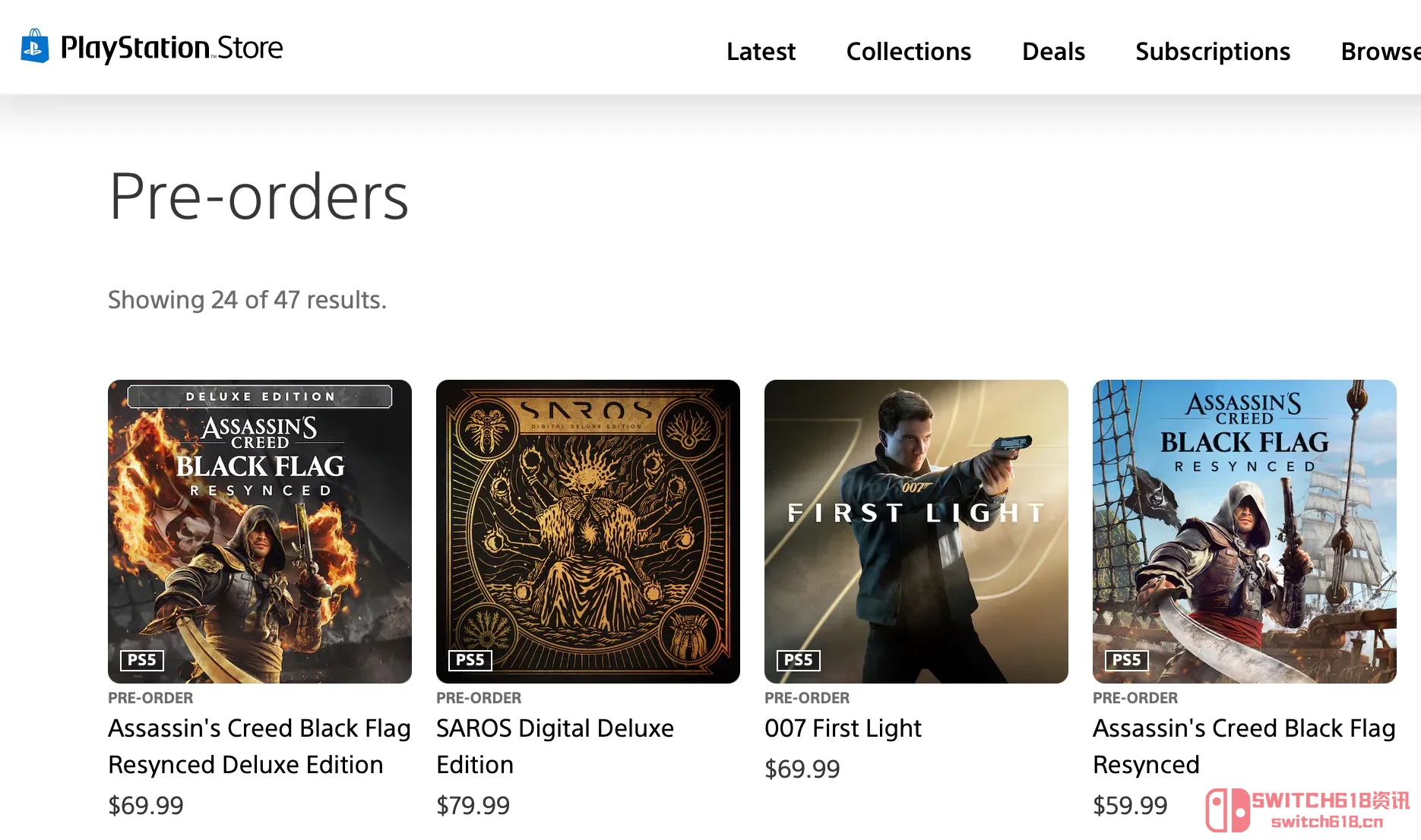Open the SAROS Digital Deluxe cover thumbnail
1421x840 pixels.
click(x=588, y=531)
